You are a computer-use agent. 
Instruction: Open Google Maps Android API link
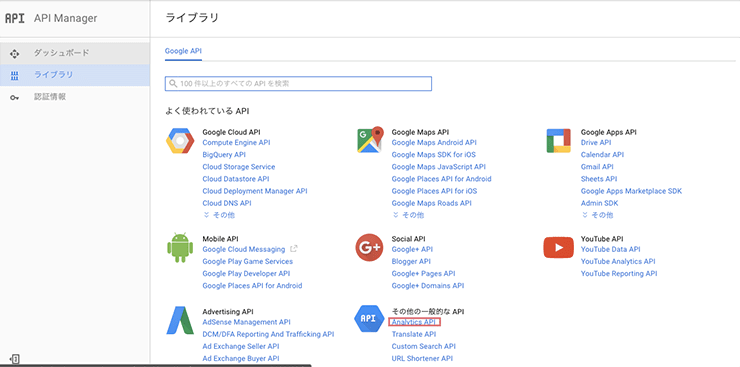(x=434, y=142)
